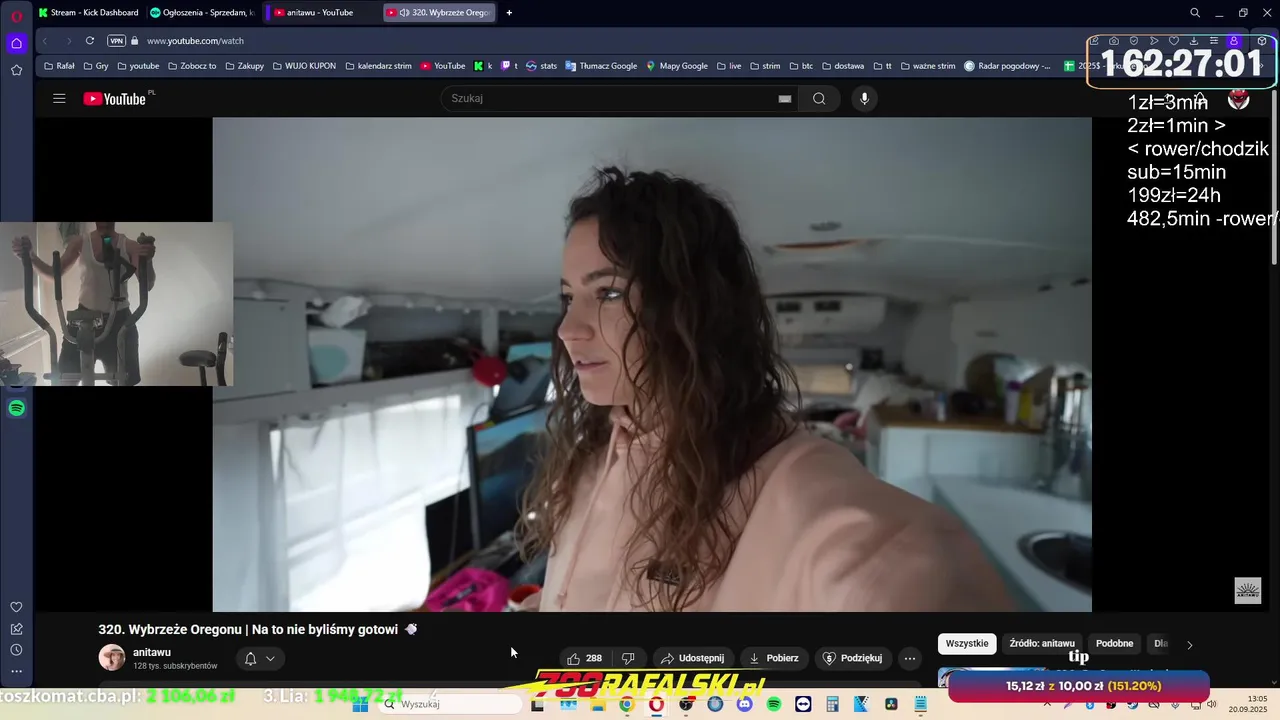Go back to the previous page

[x=45, y=41]
